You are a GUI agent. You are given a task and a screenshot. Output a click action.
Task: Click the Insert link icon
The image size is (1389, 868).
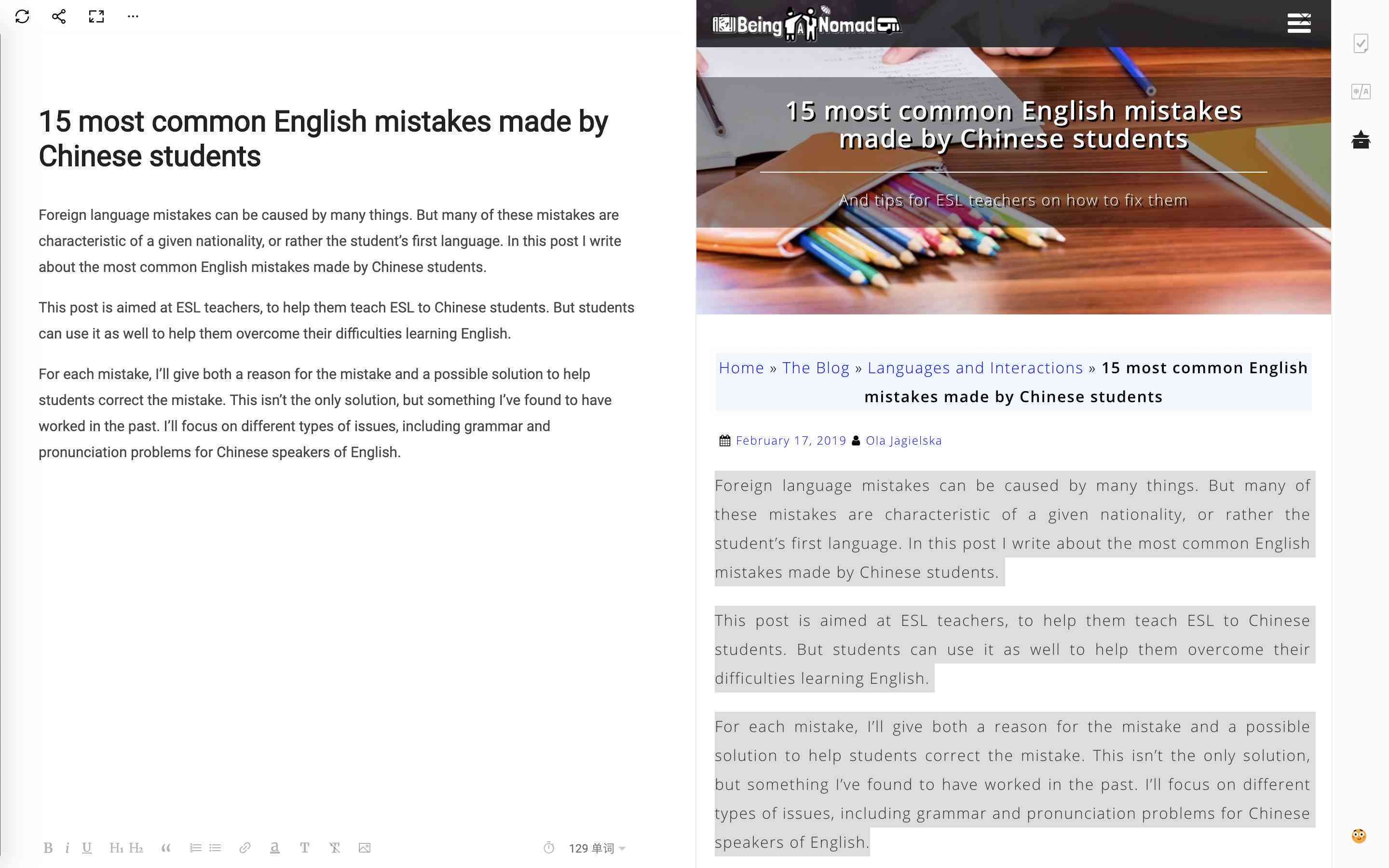click(243, 848)
